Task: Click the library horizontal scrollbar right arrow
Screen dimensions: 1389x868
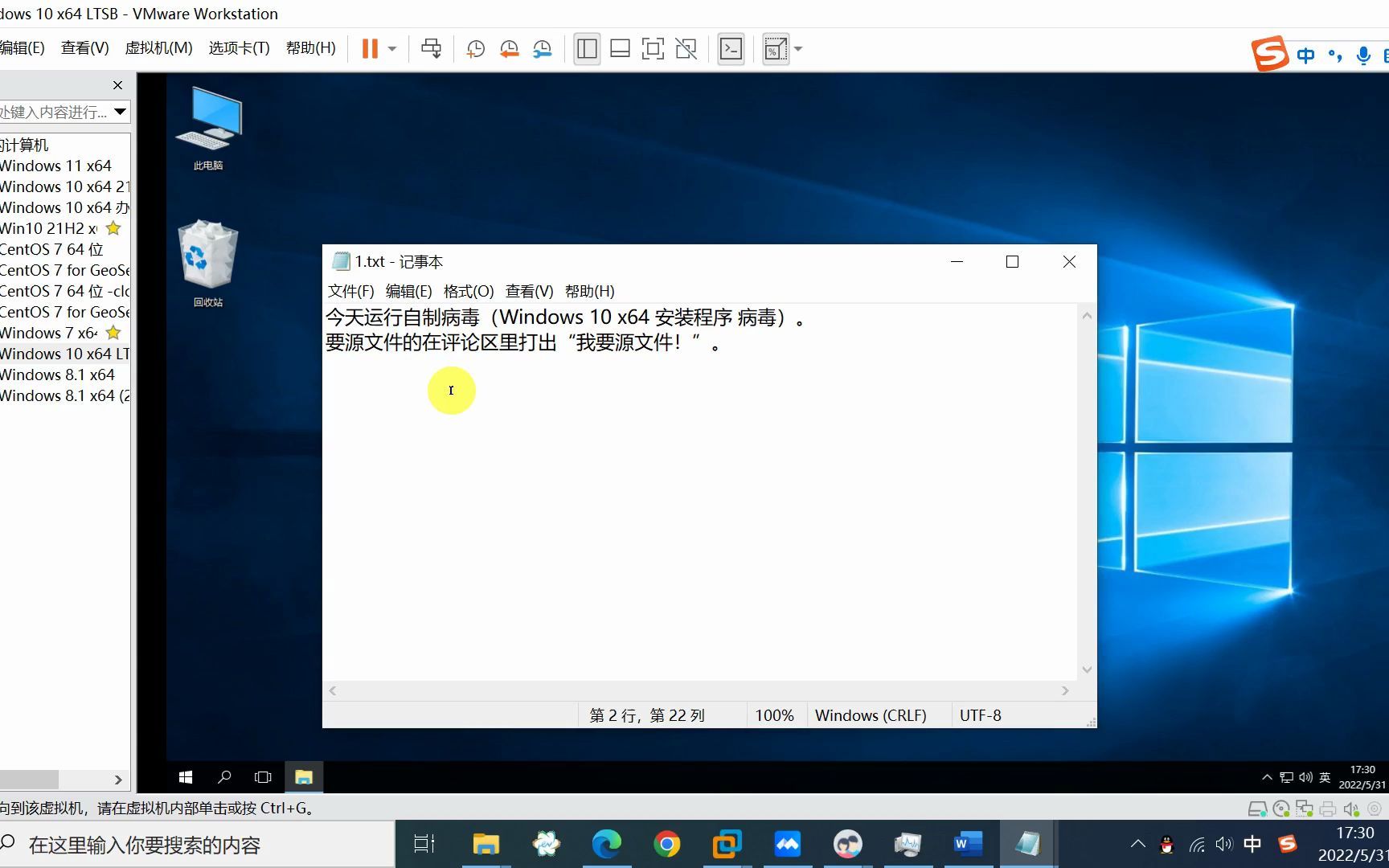Action: point(118,780)
